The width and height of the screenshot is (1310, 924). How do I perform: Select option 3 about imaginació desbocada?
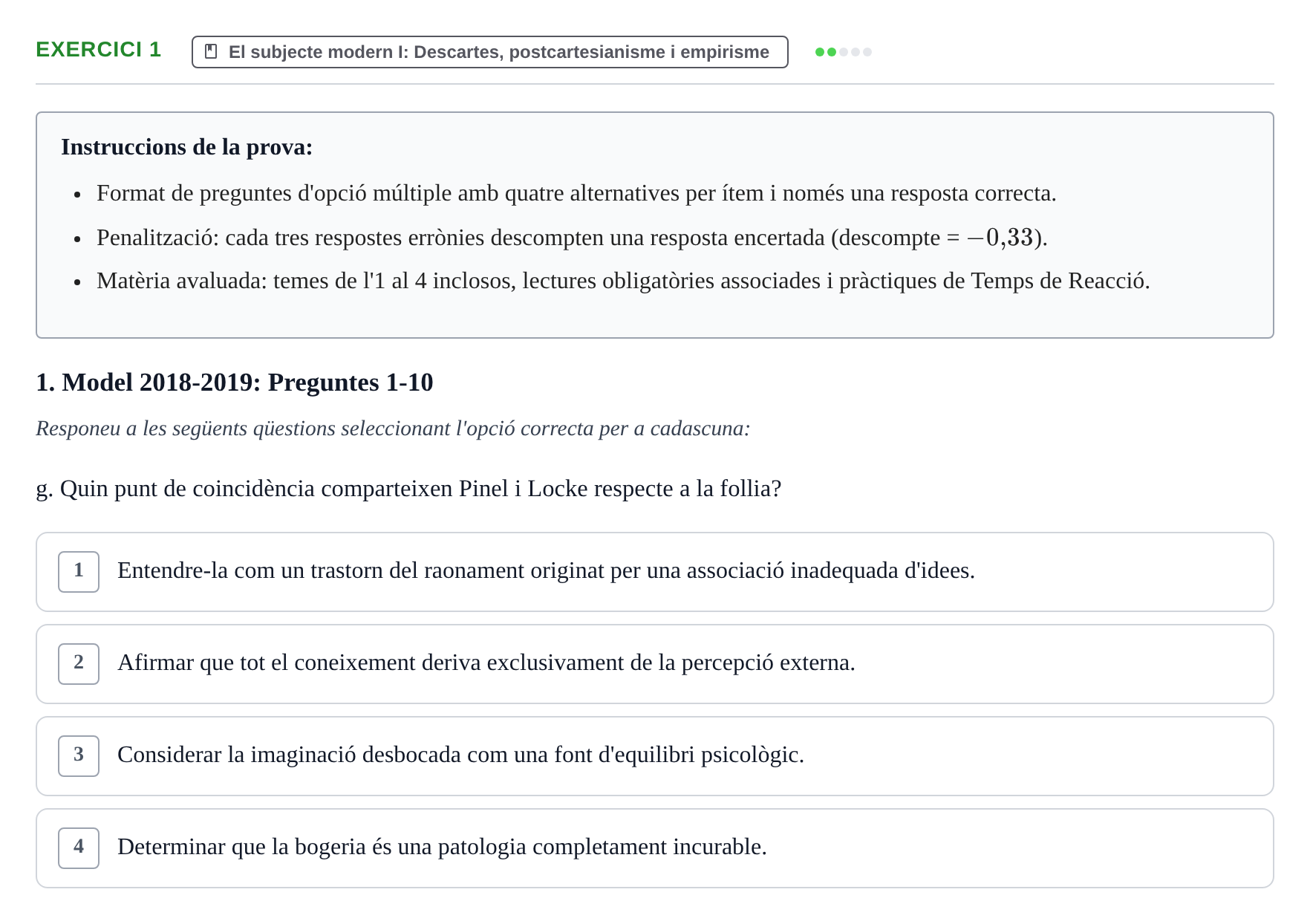point(654,756)
